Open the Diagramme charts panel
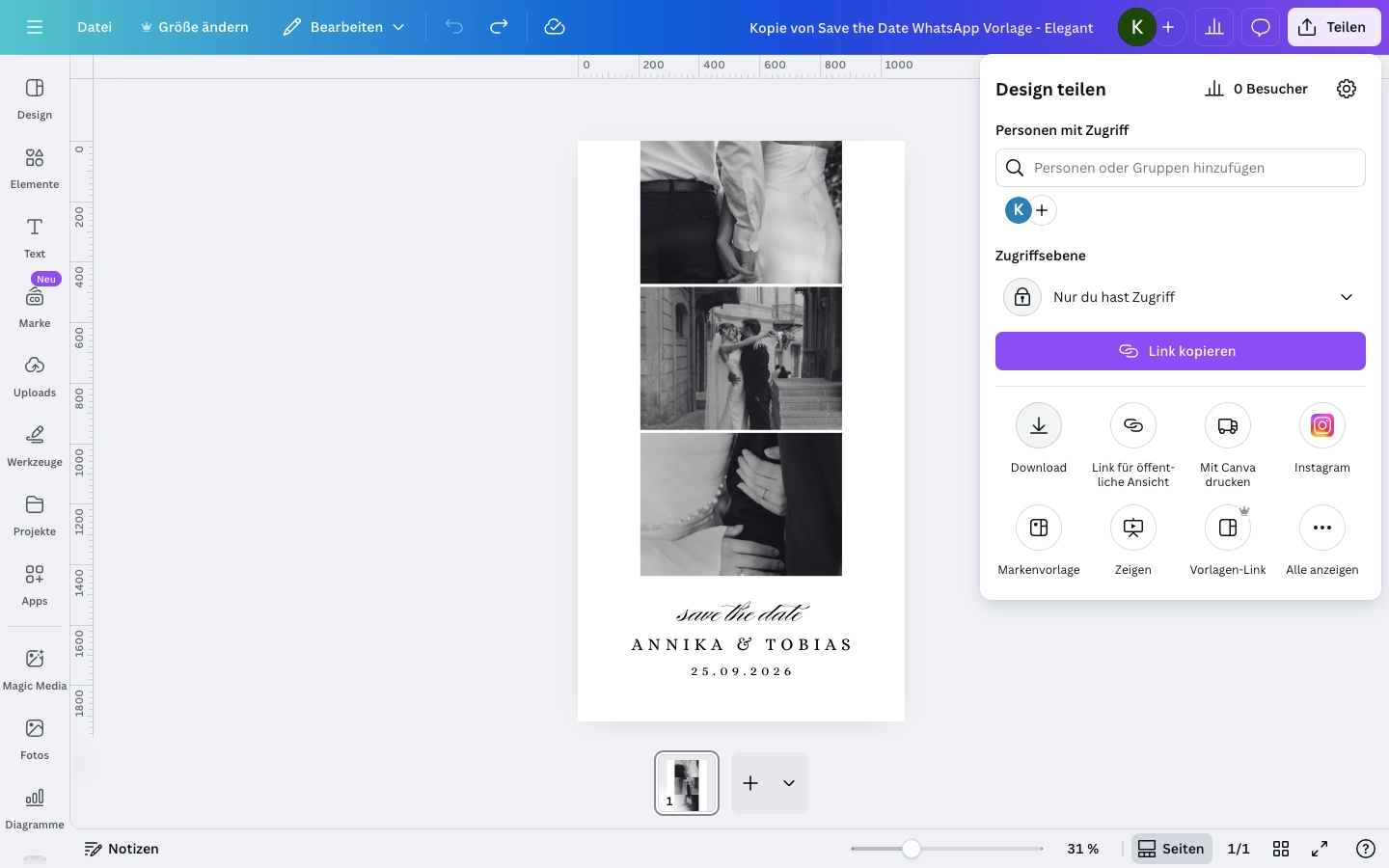This screenshot has height=868, width=1389. pos(35,809)
